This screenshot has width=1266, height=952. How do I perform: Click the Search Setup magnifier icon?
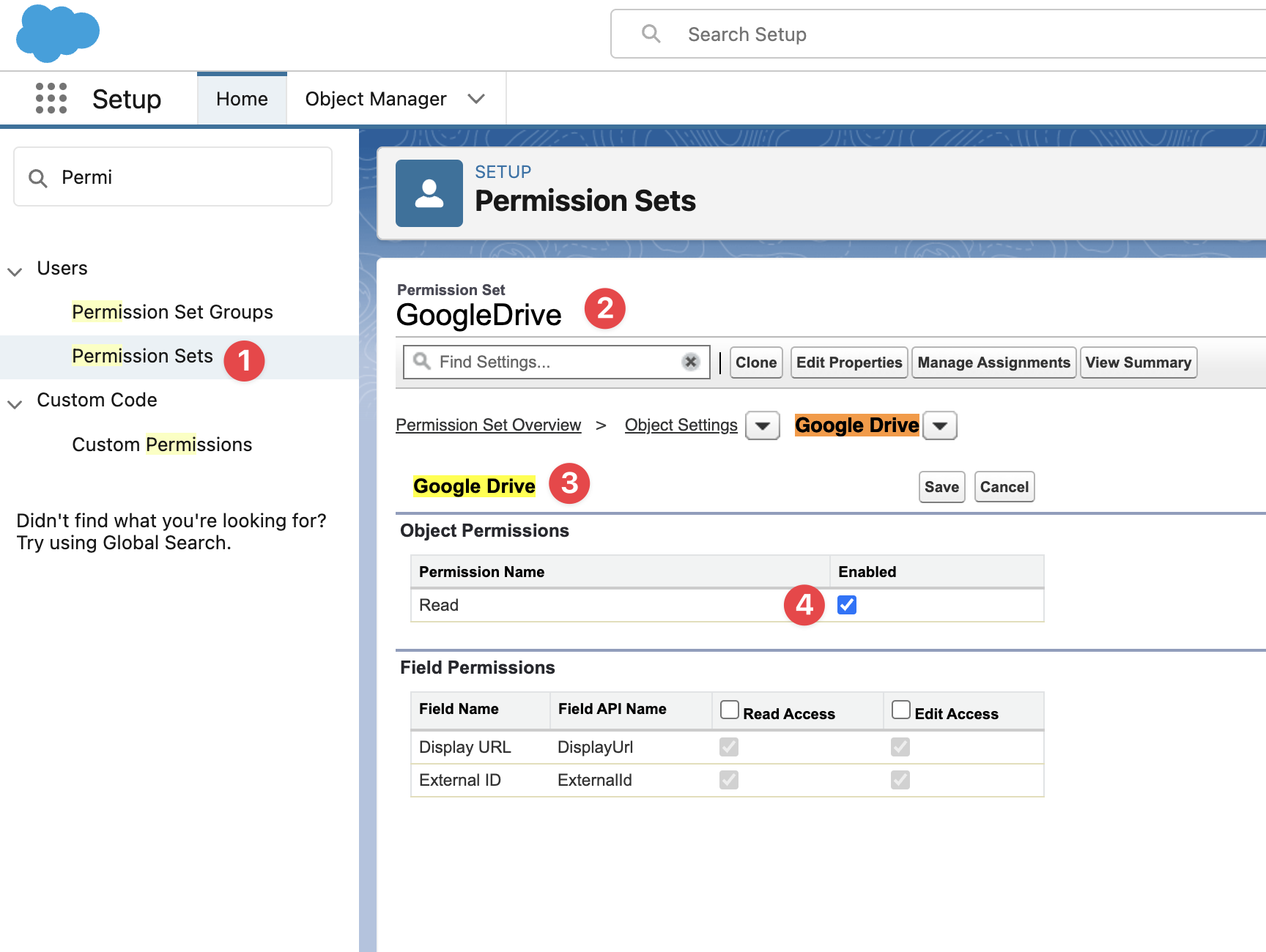tap(651, 34)
